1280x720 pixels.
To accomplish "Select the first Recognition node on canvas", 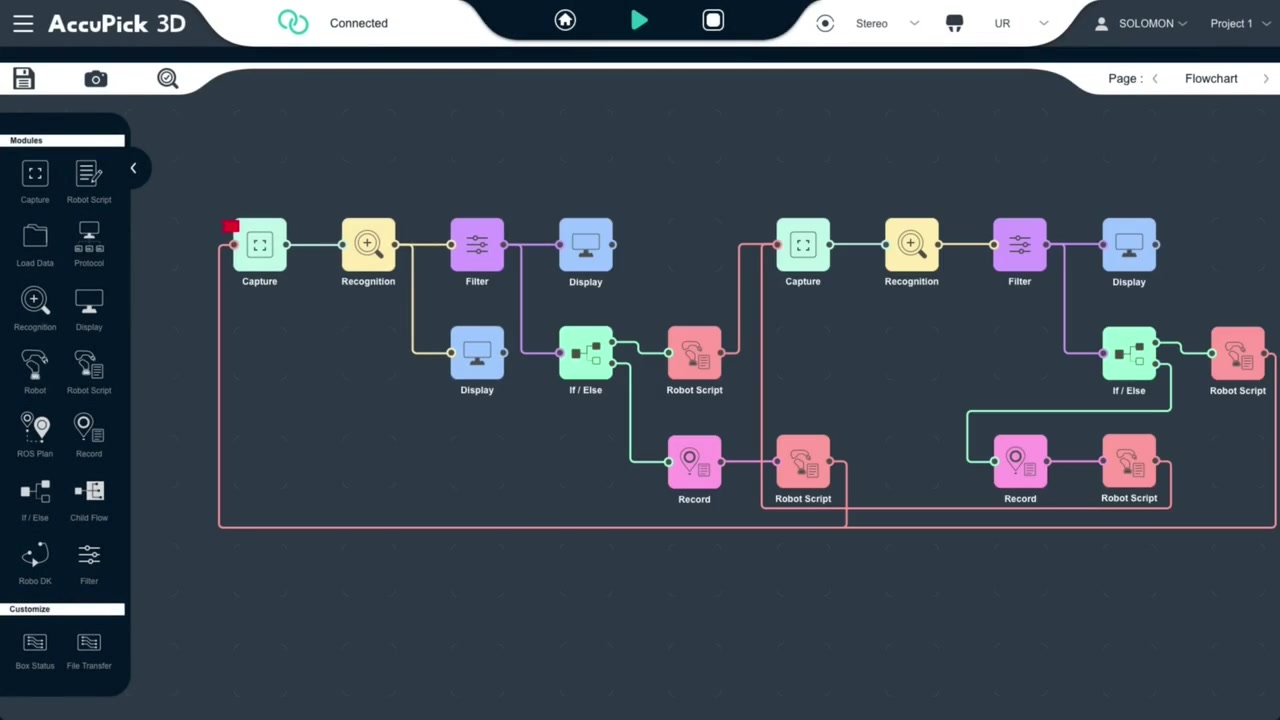I will coord(368,244).
